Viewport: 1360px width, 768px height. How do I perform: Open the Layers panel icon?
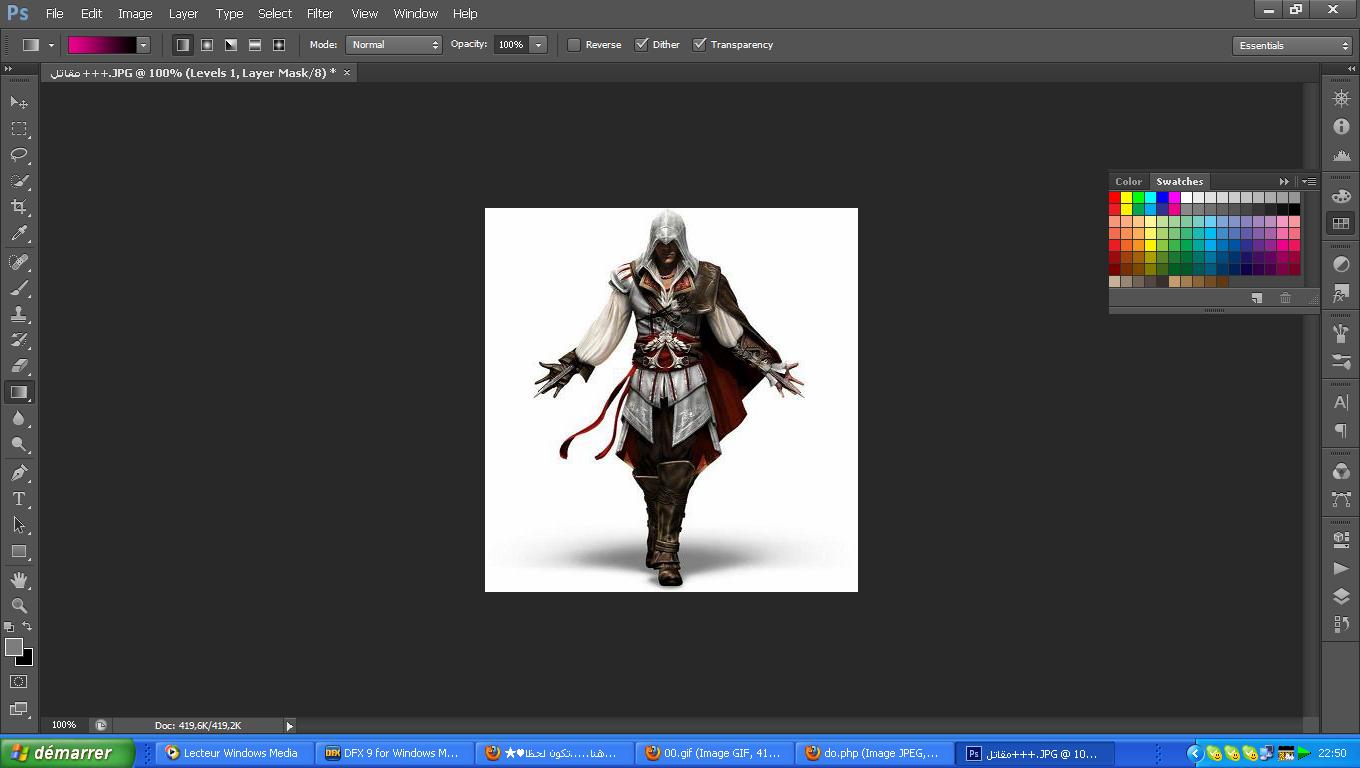tap(1341, 596)
